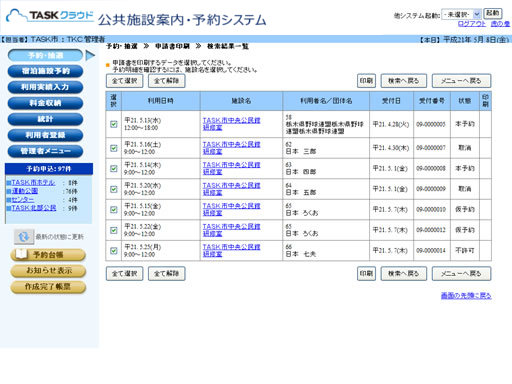Click the 検索結果一覧 breadcrumb text
The image size is (512, 384).
228,46
